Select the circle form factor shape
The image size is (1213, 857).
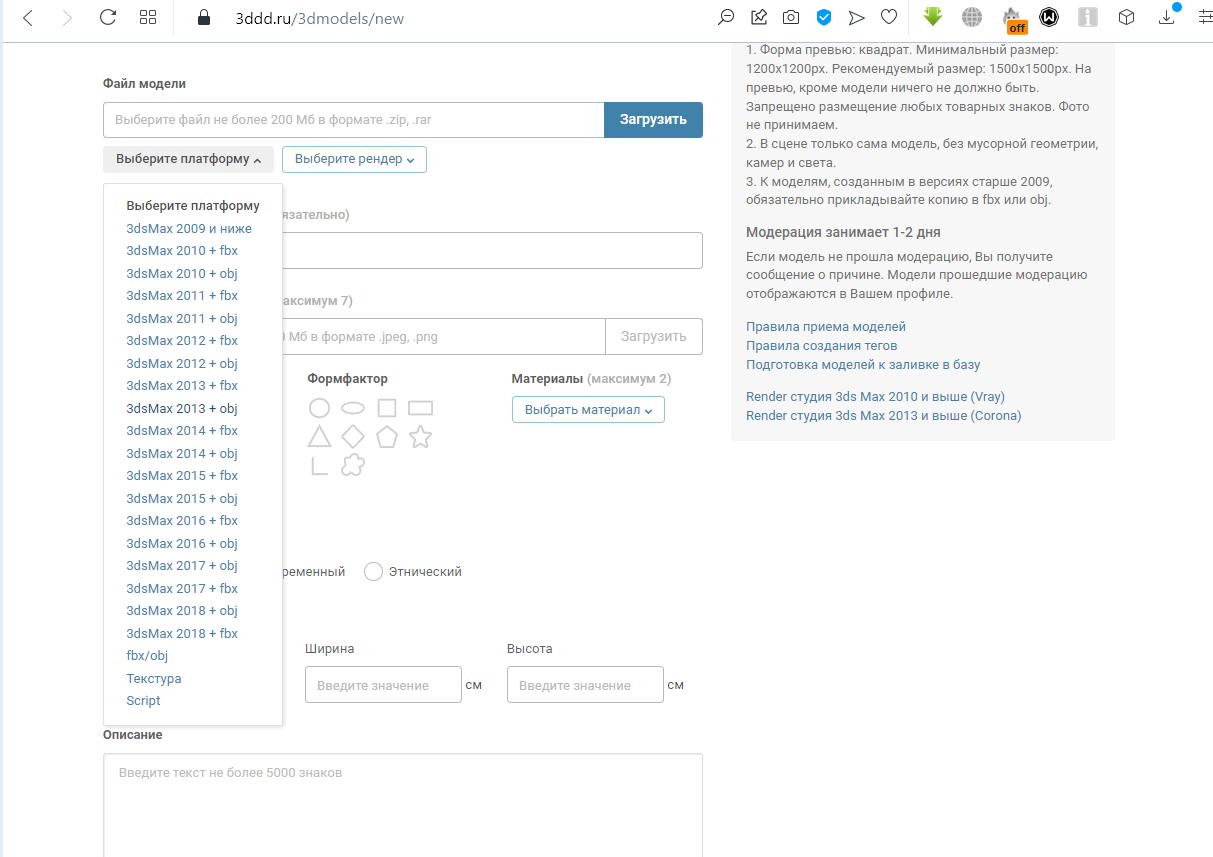point(319,408)
